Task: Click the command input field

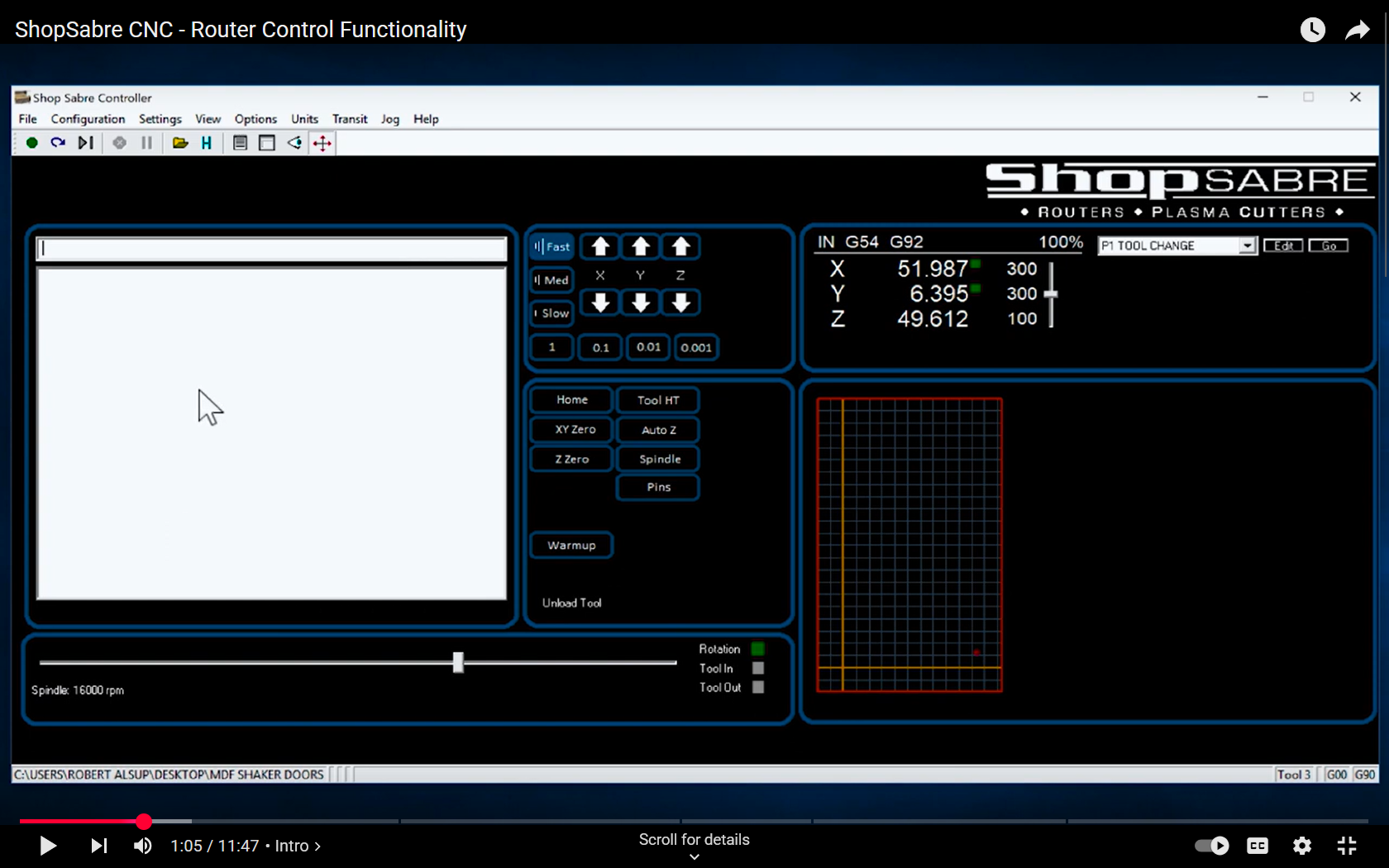Action: coord(271,249)
